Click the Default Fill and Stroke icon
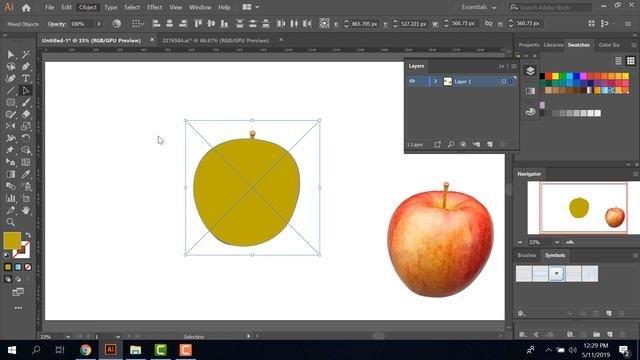 (7, 255)
